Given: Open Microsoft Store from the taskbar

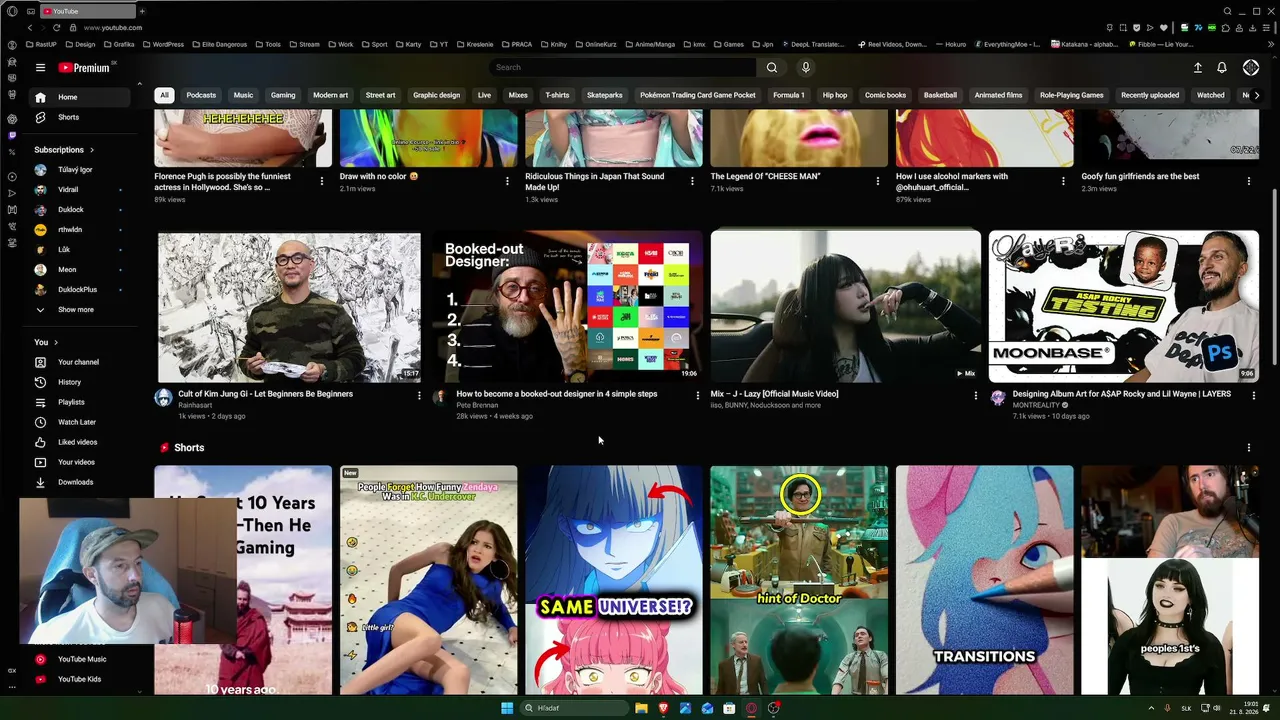Looking at the screenshot, I should point(729,708).
